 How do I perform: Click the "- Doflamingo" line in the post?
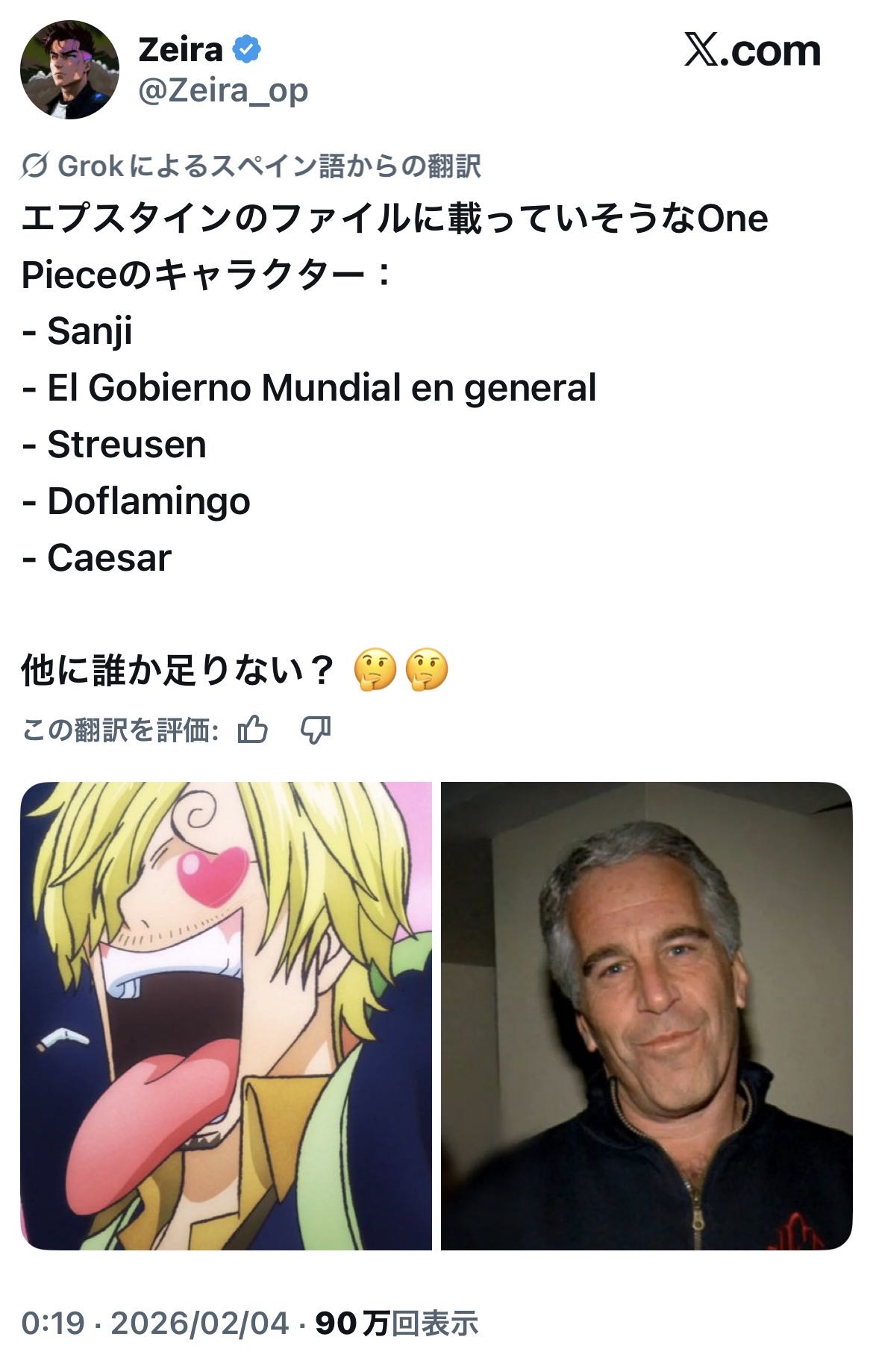pos(136,501)
